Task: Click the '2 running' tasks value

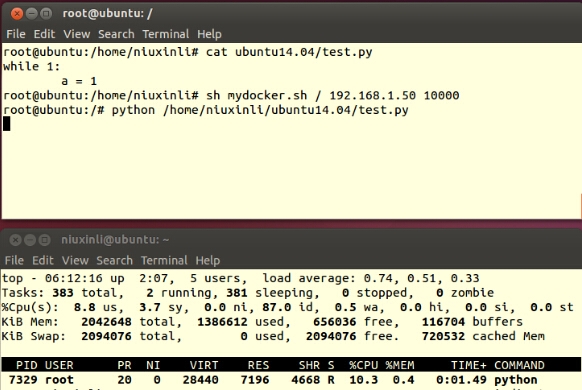Action: (179, 293)
